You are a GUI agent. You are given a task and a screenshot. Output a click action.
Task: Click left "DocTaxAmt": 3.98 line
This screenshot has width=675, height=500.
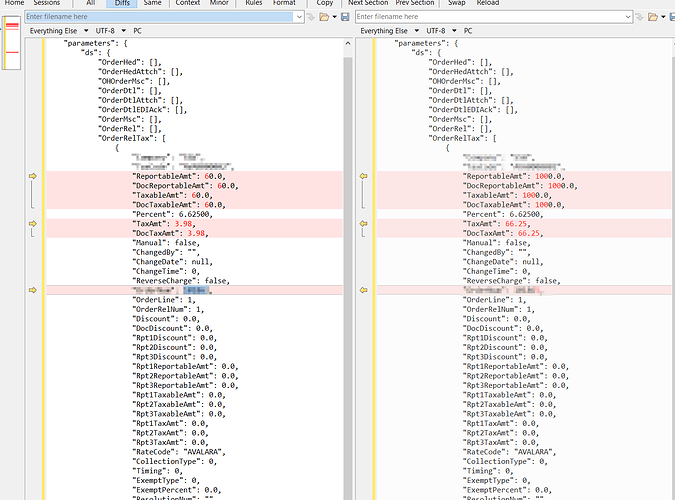click(170, 233)
